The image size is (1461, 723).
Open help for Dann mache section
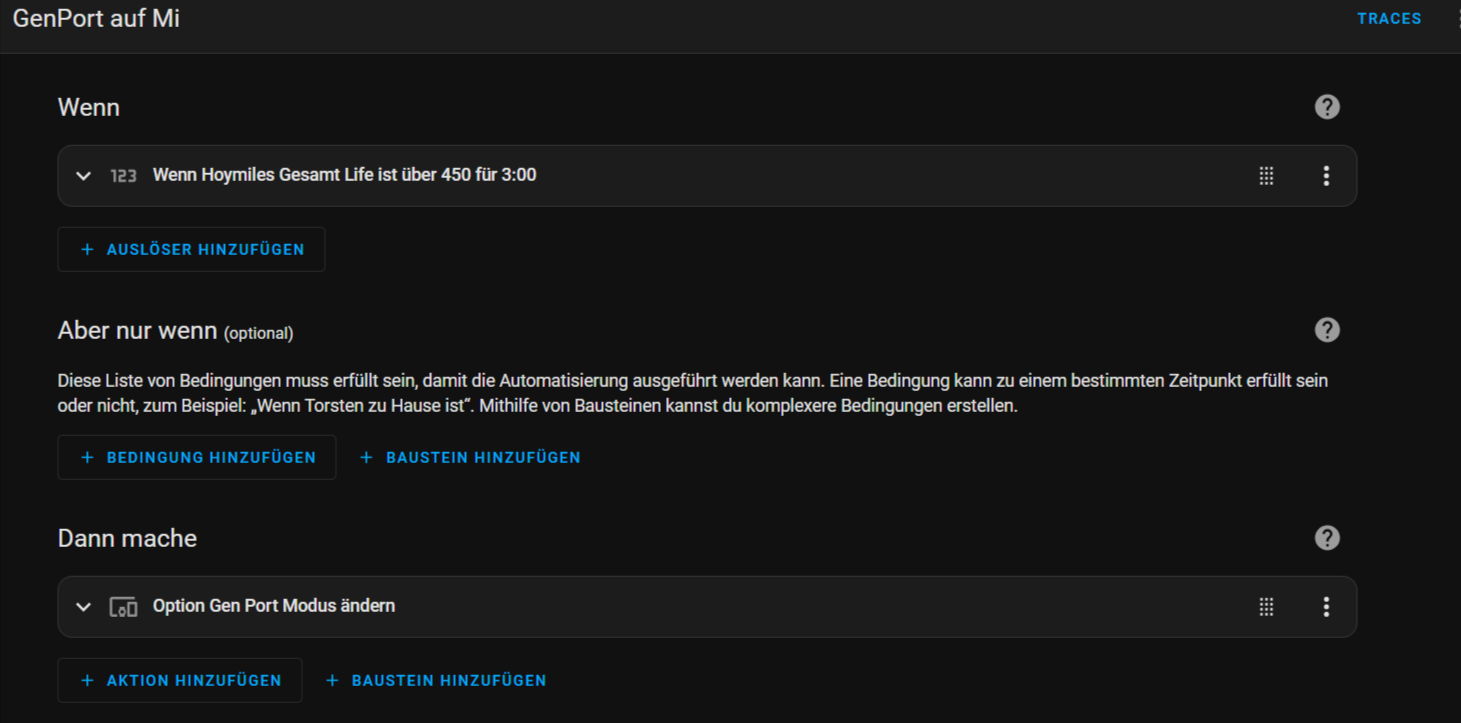[x=1327, y=538]
